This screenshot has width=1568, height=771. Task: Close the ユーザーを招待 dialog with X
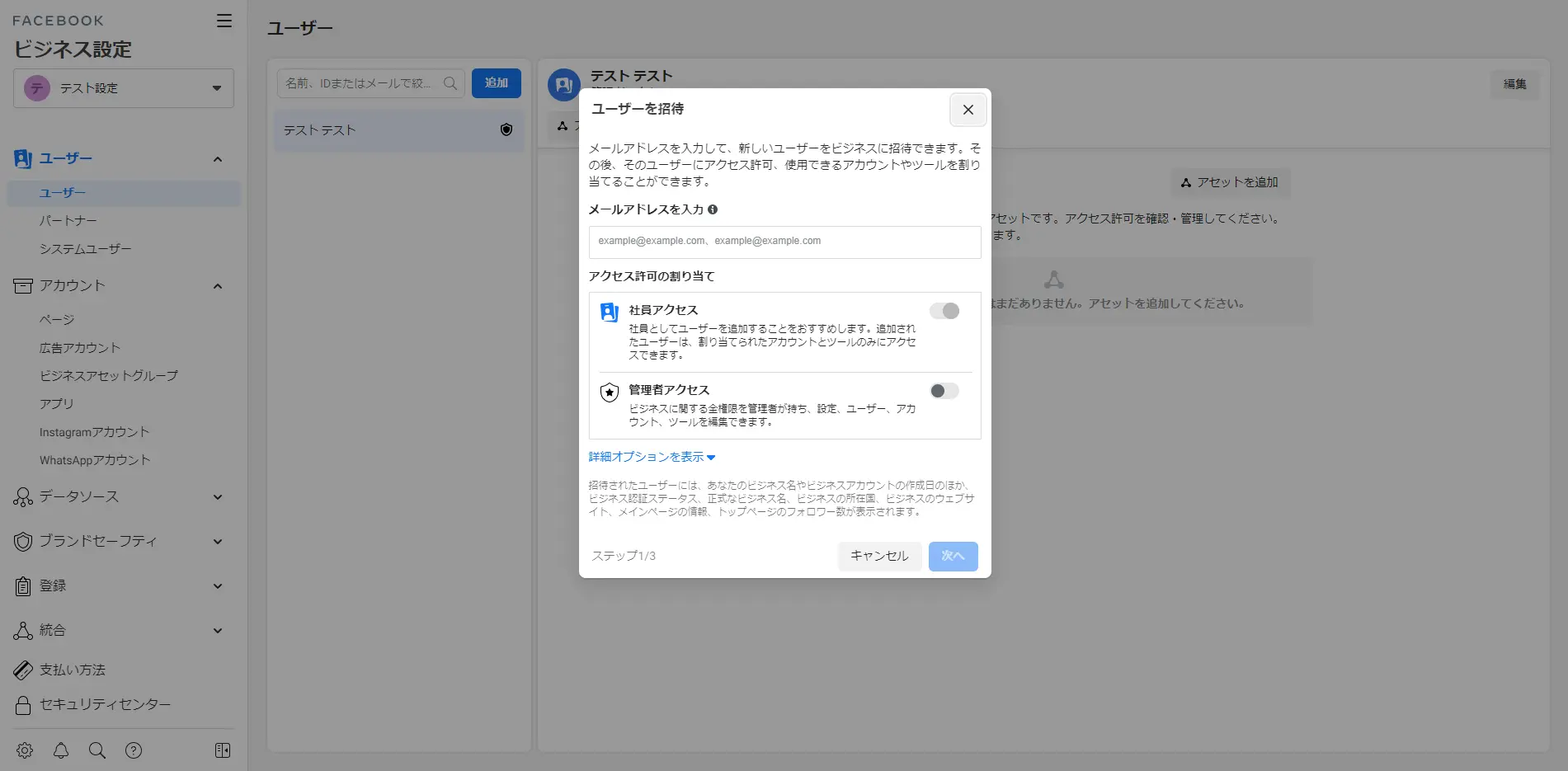point(968,110)
